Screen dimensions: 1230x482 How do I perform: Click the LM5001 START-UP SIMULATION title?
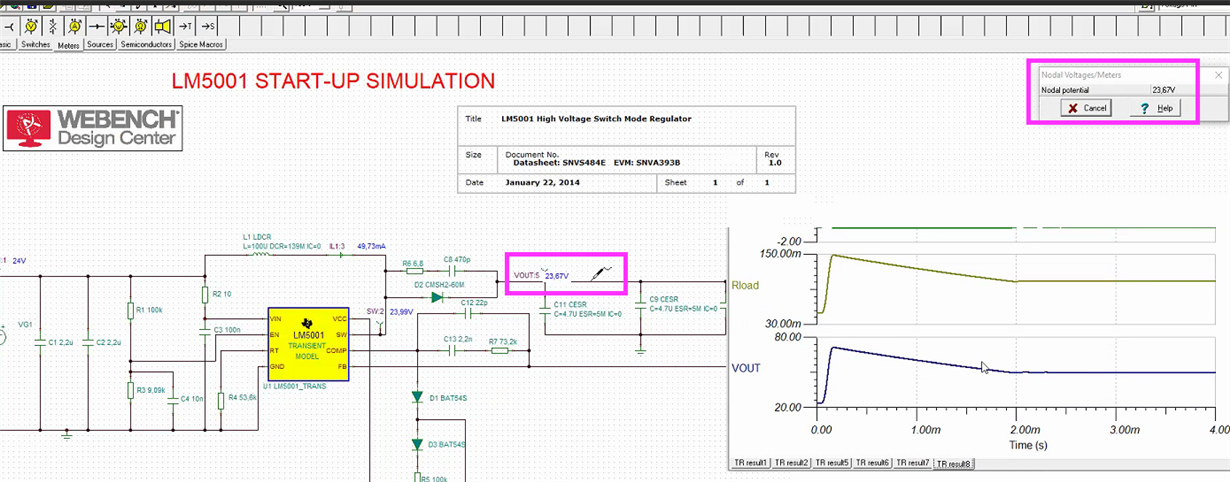333,81
